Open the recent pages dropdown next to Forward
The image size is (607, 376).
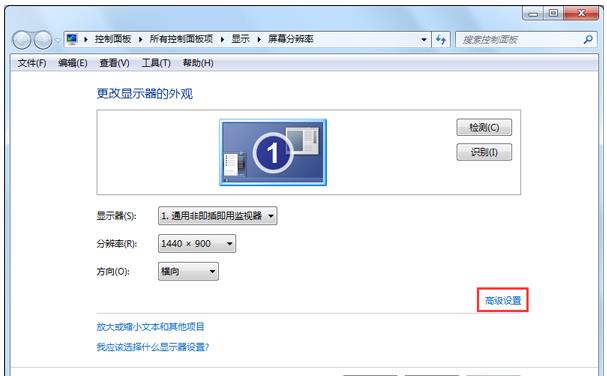pos(57,40)
